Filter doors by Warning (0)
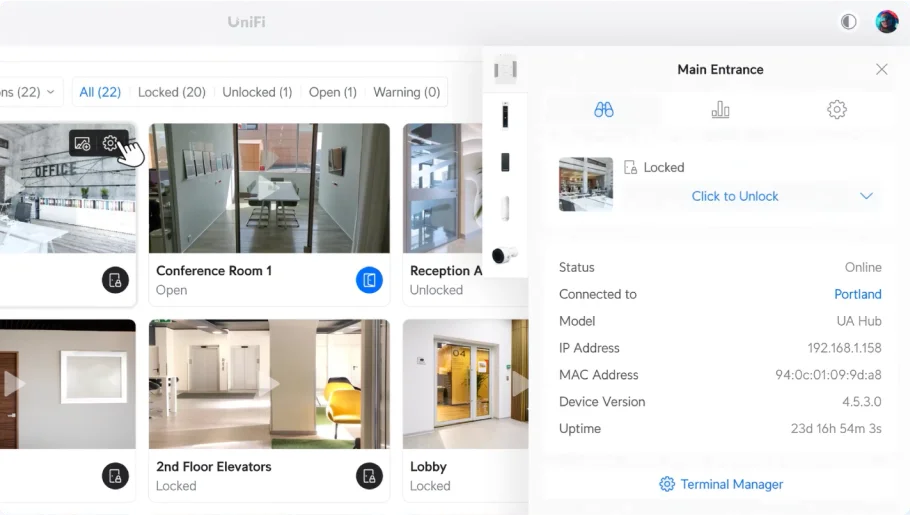This screenshot has width=910, height=515. point(406,92)
